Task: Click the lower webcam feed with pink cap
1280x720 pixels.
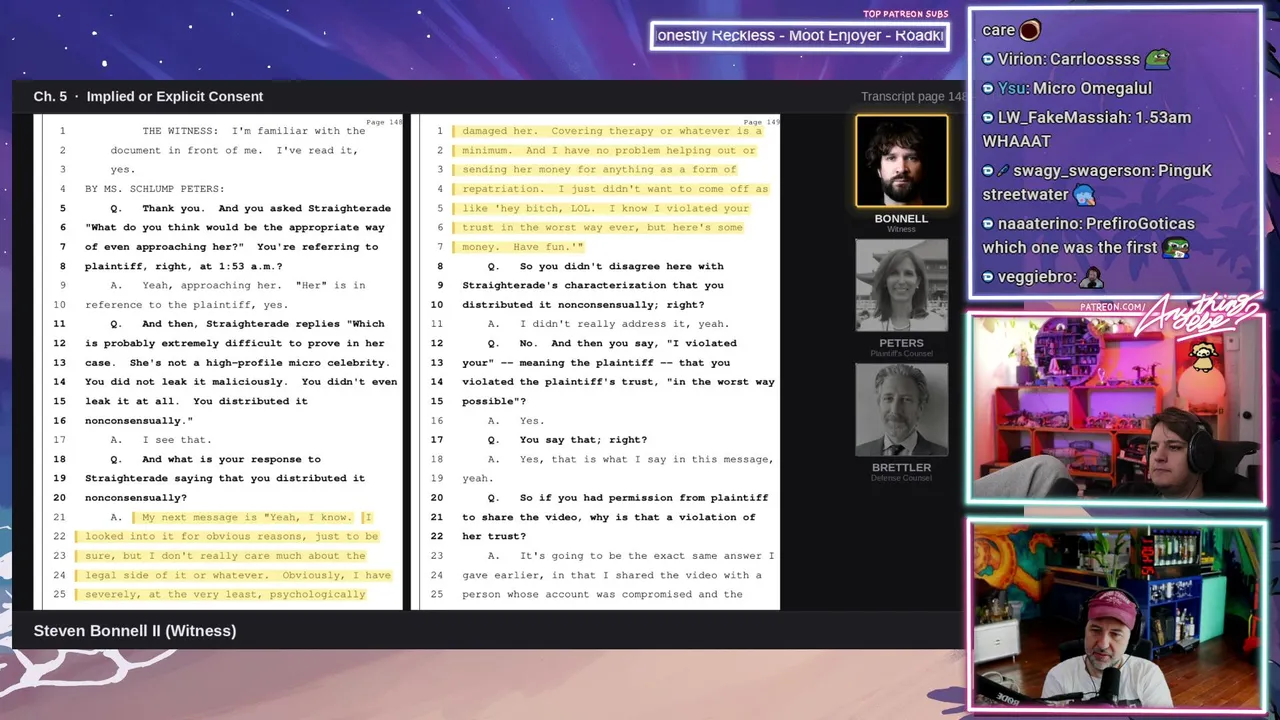Action: 1116,614
